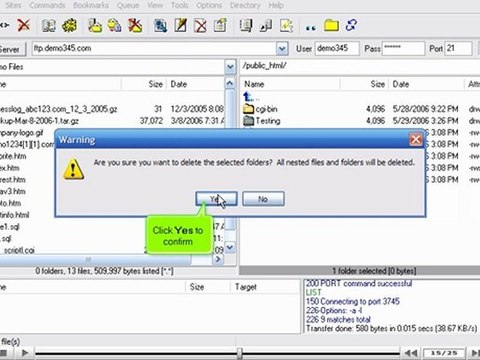Screen dimensions: 480x360
Task: Expand the server address dropdown
Action: 282,49
